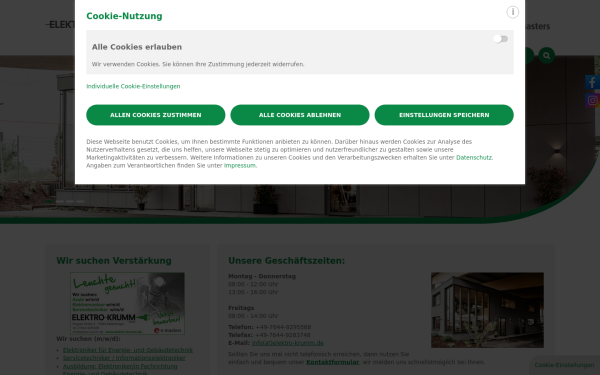Click the Wir suchen Verstärkung heading
600x375 pixels.
pyautogui.click(x=114, y=261)
